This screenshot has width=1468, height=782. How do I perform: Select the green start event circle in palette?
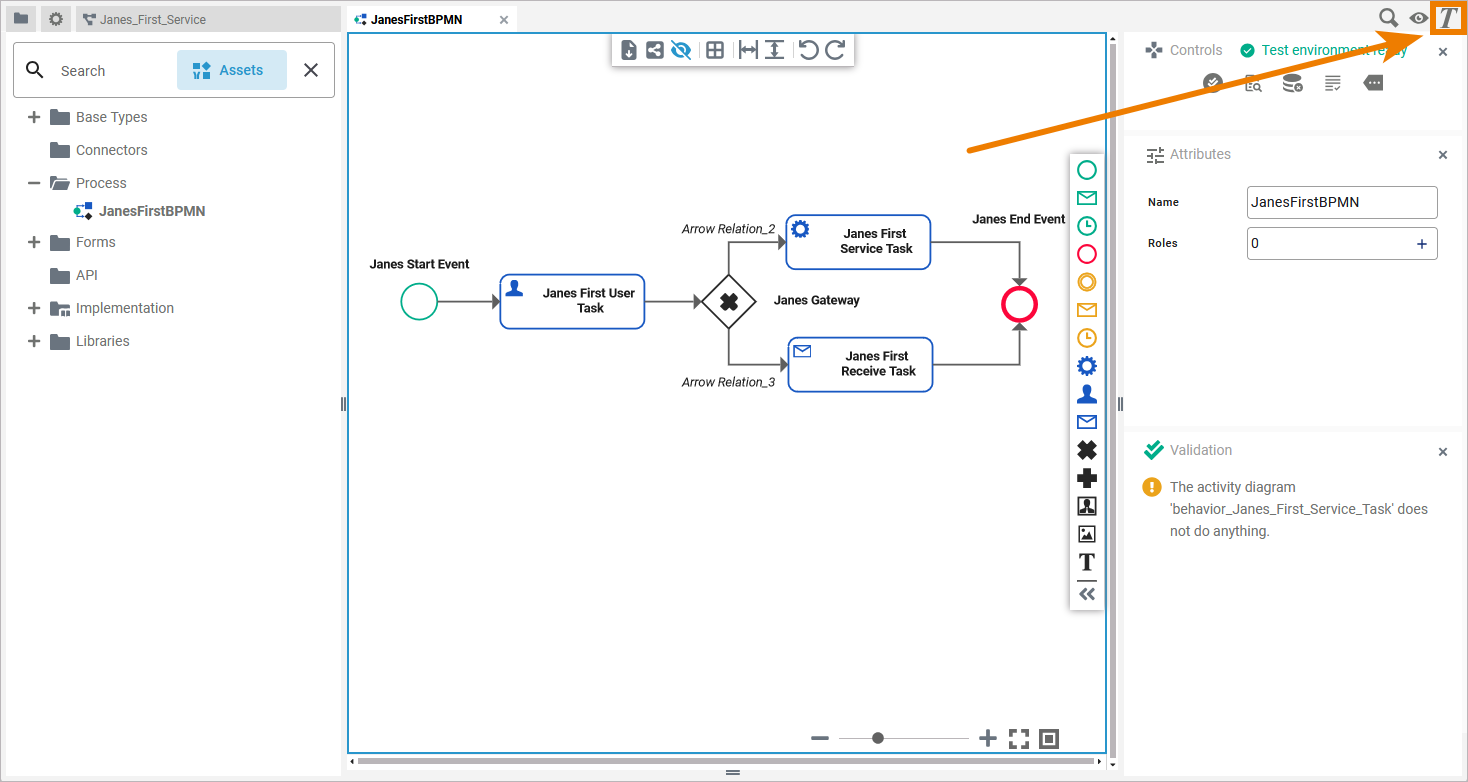click(x=1086, y=170)
